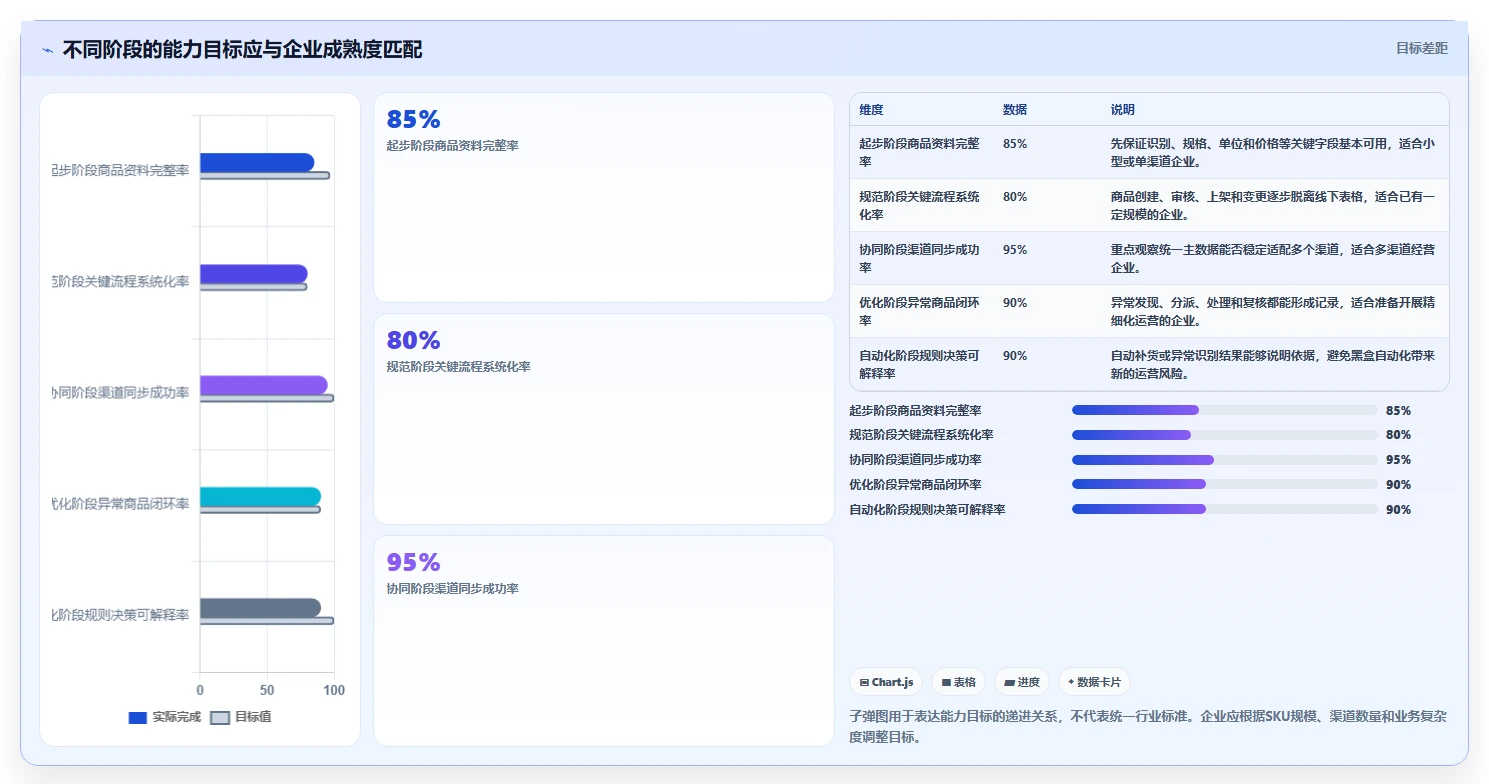Click the description starting with 商品创建、审核
Image resolution: width=1489 pixels, height=784 pixels.
[x=1273, y=205]
